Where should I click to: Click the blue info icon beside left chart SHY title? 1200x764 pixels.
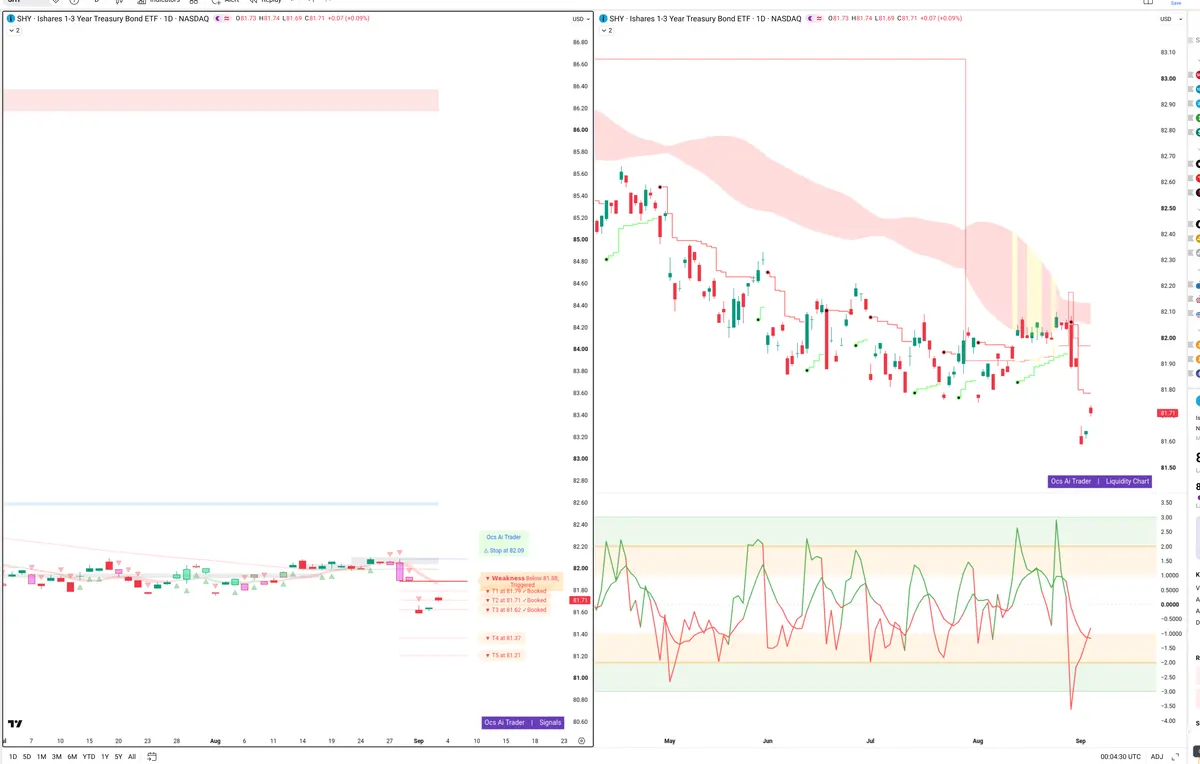tap(10, 19)
